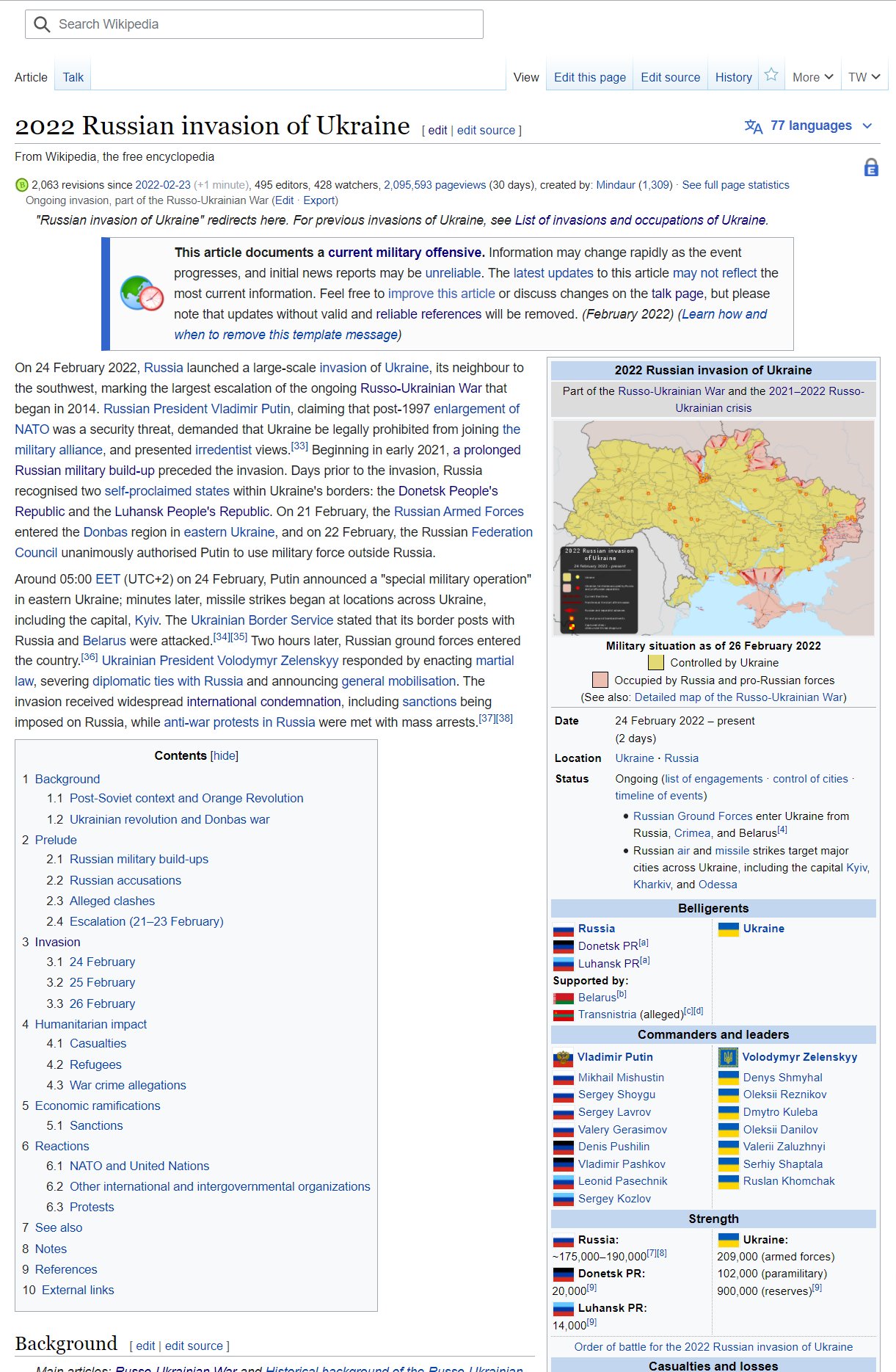Image resolution: width=896 pixels, height=1372 pixels.
Task: Click Russia flag icon under Belligerents
Action: point(564,929)
